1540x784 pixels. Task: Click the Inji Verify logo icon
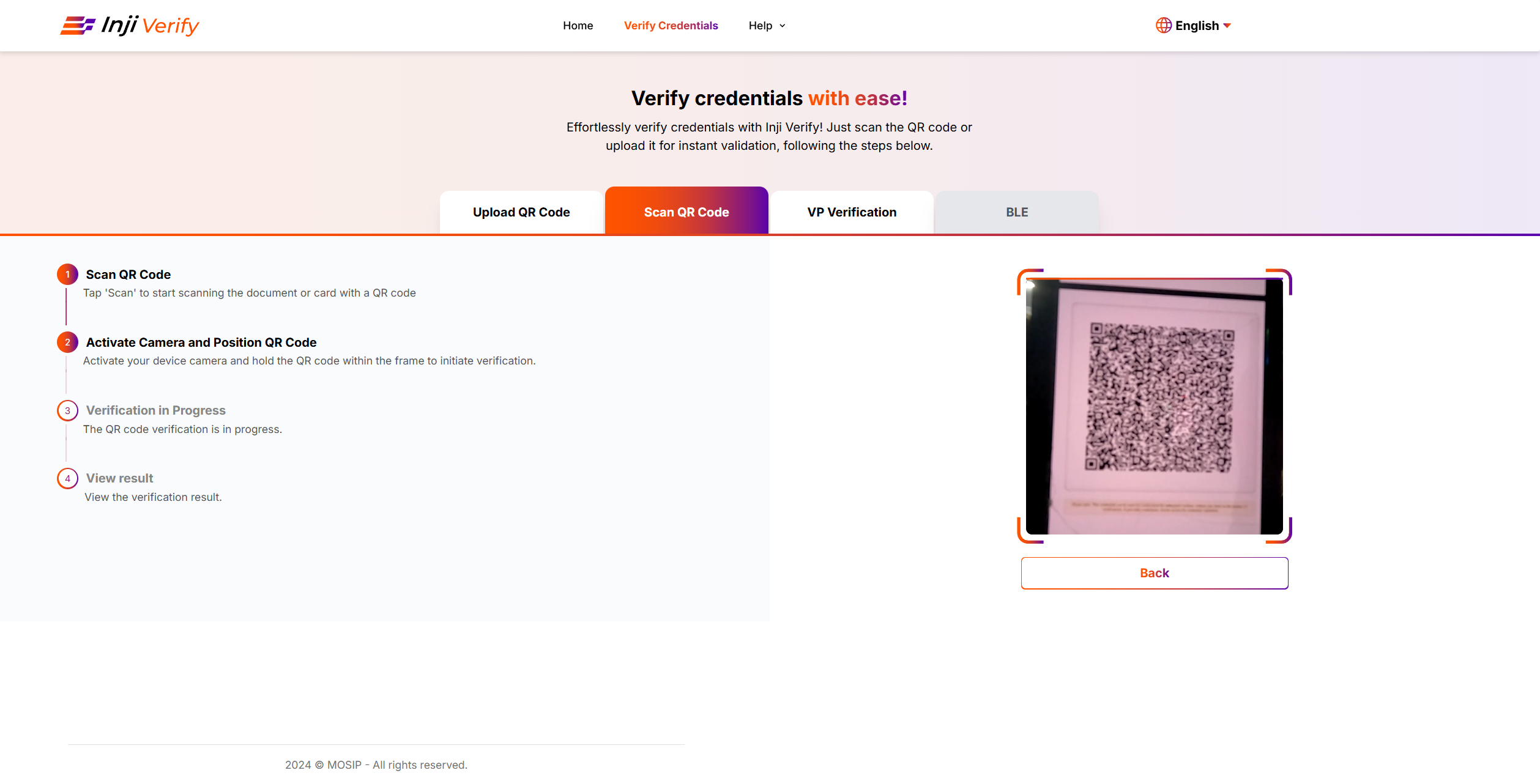(x=78, y=26)
